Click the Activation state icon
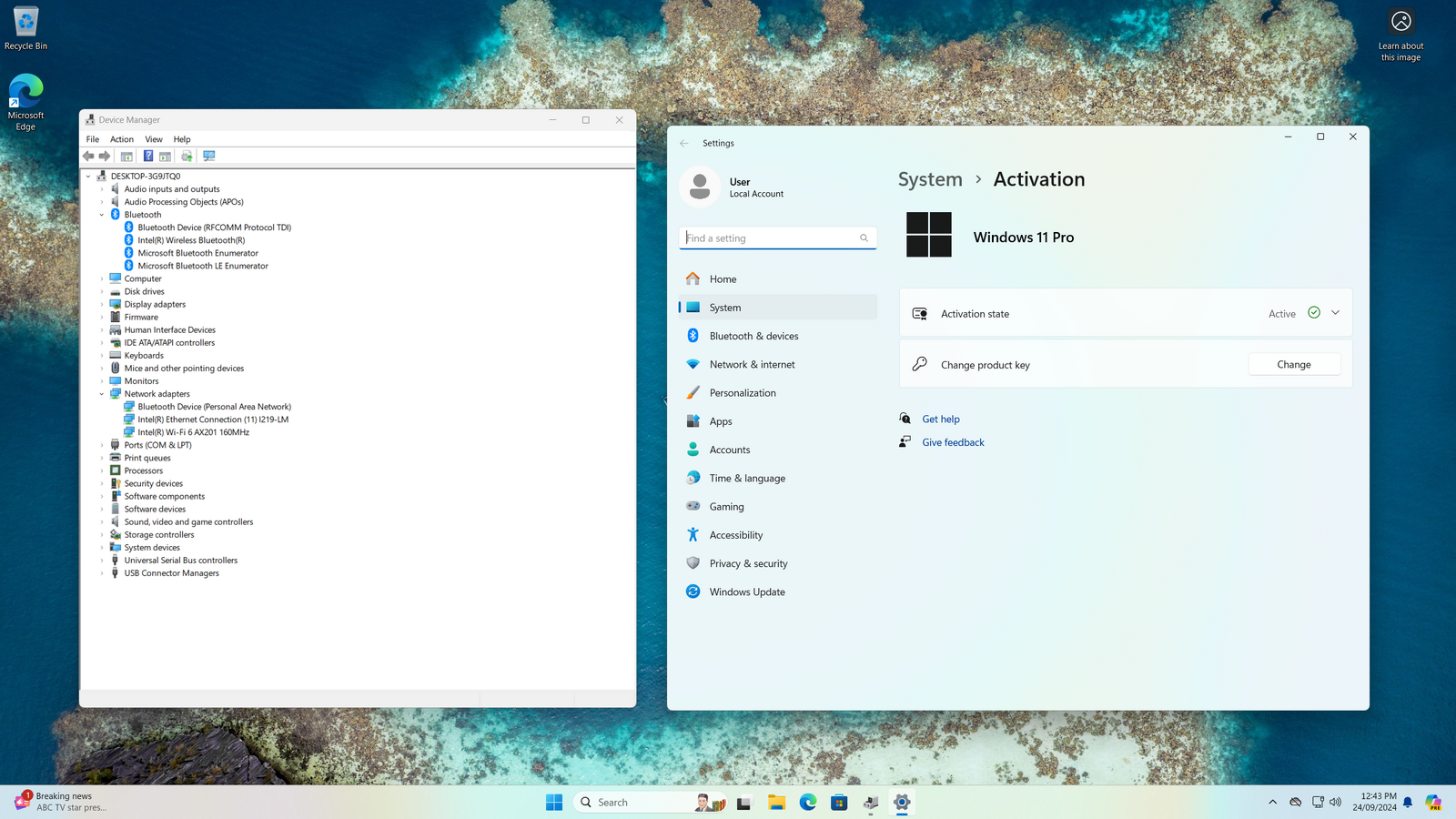The height and width of the screenshot is (819, 1456). point(920,313)
